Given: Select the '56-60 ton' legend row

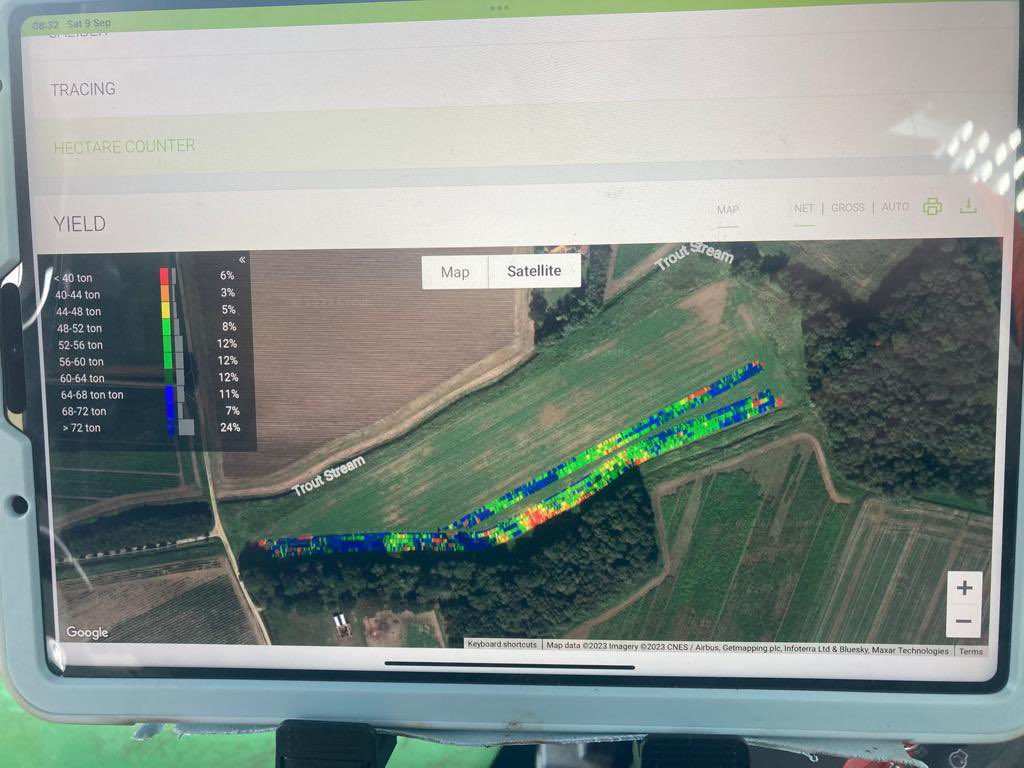Looking at the screenshot, I should pos(150,361).
